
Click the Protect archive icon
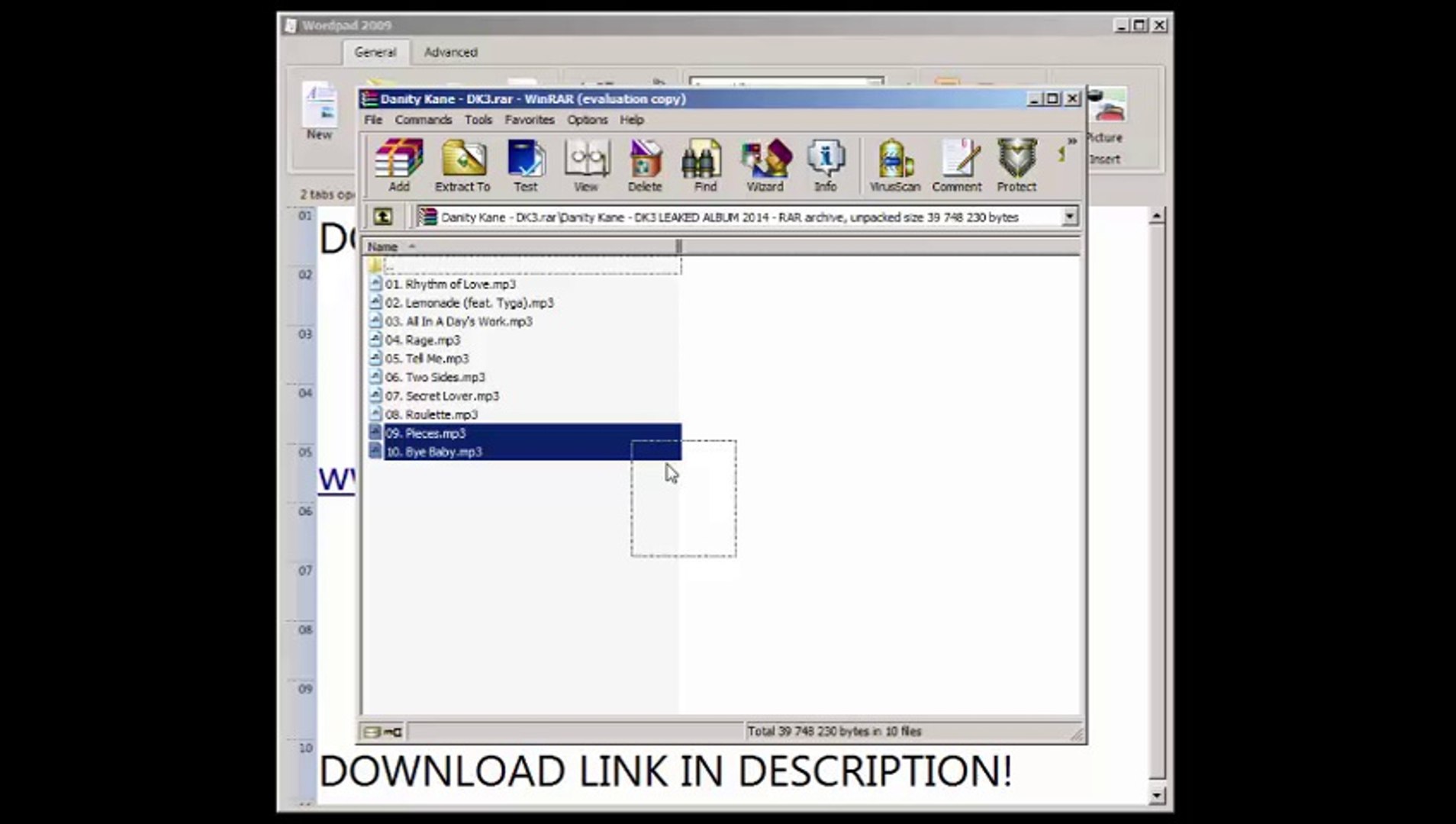pos(1016,165)
